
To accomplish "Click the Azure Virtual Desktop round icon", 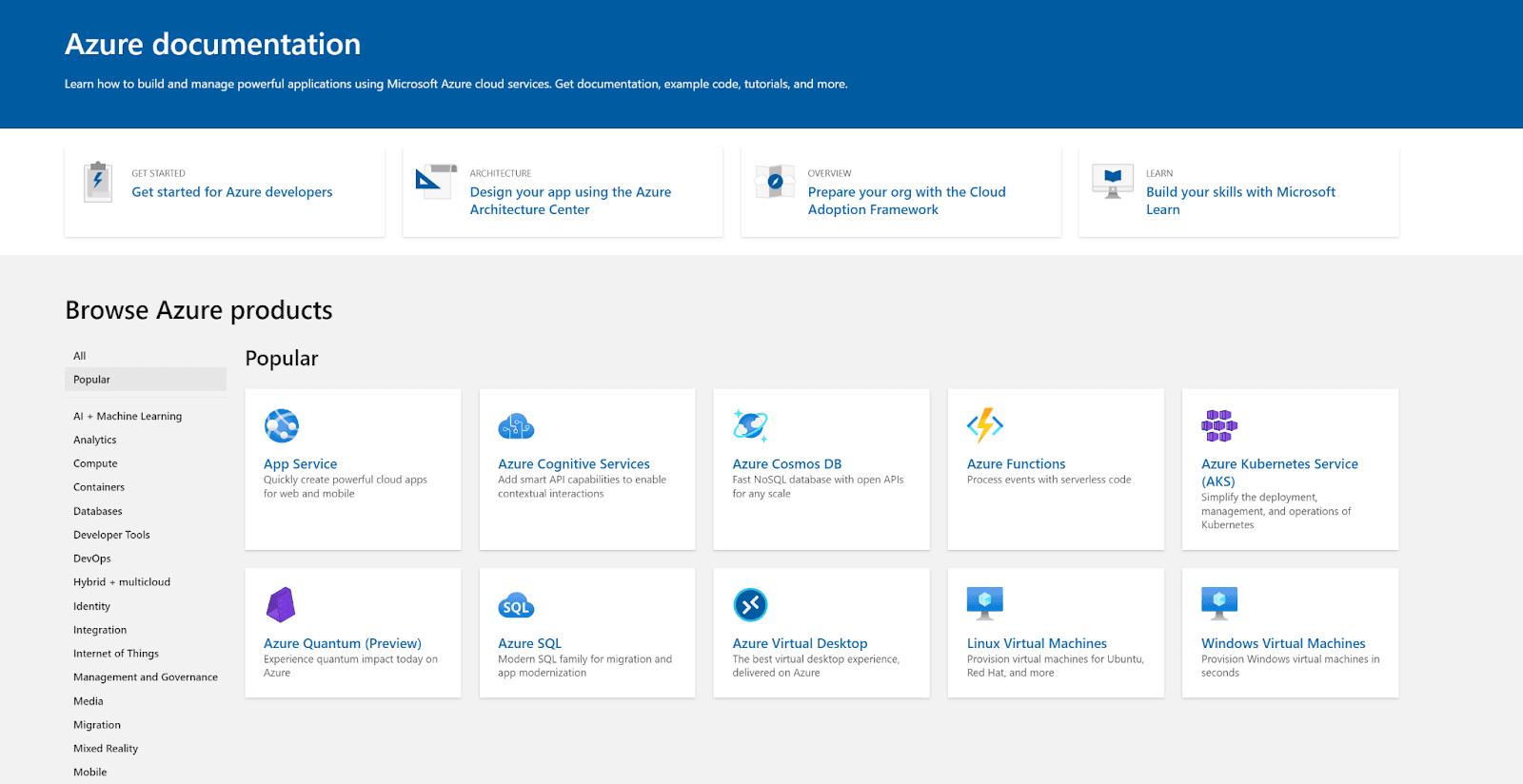I will point(750,604).
